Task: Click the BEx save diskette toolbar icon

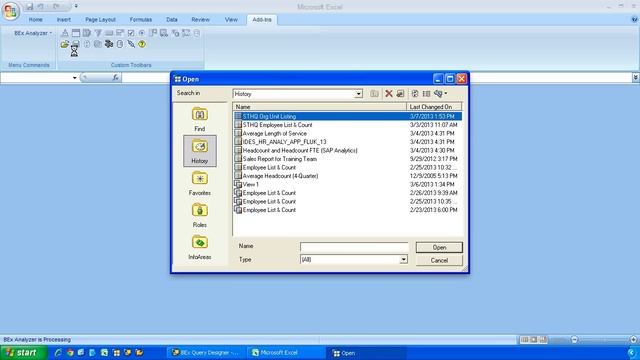Action: click(x=76, y=44)
